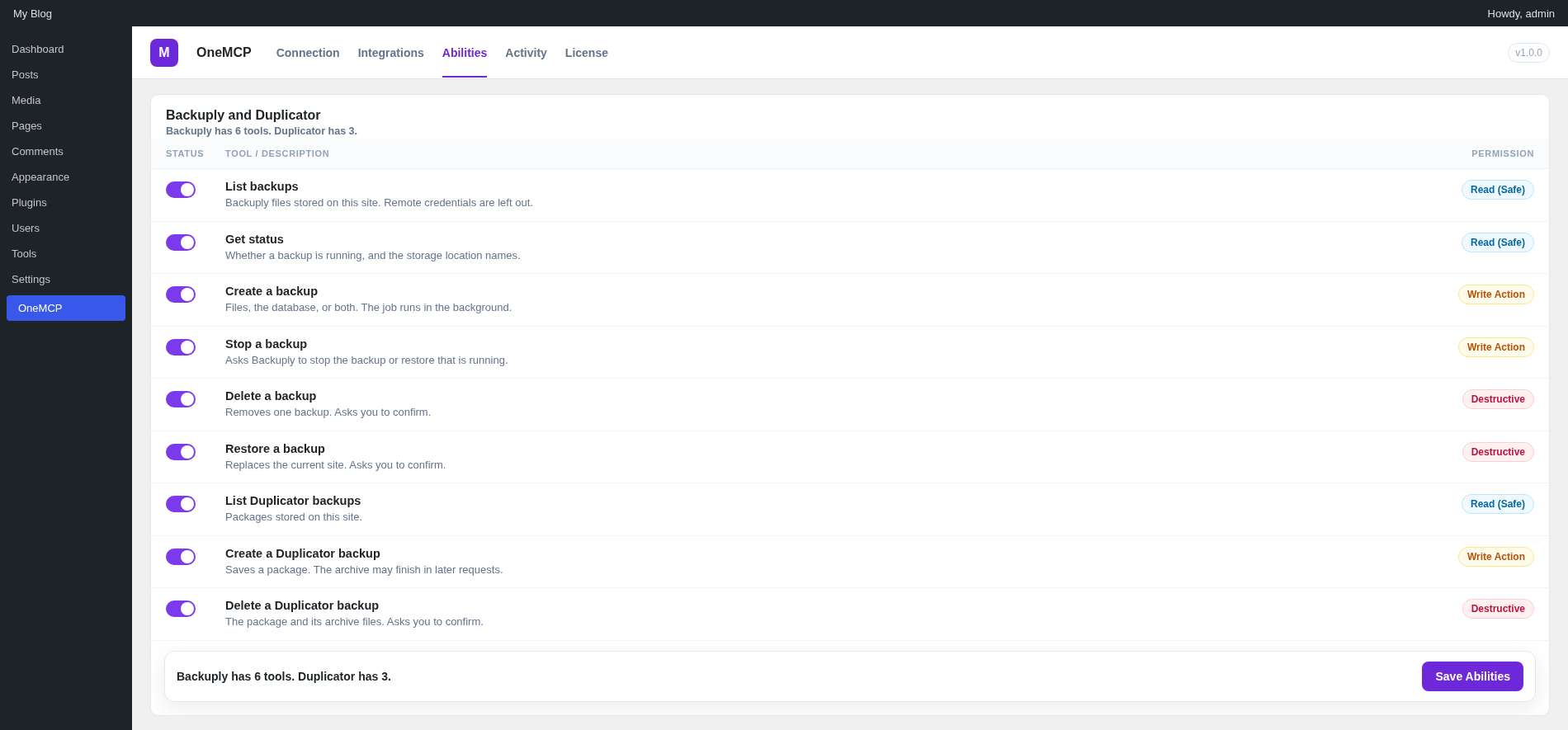This screenshot has height=730, width=1568.
Task: Open the Plugins menu item
Action: [66, 203]
